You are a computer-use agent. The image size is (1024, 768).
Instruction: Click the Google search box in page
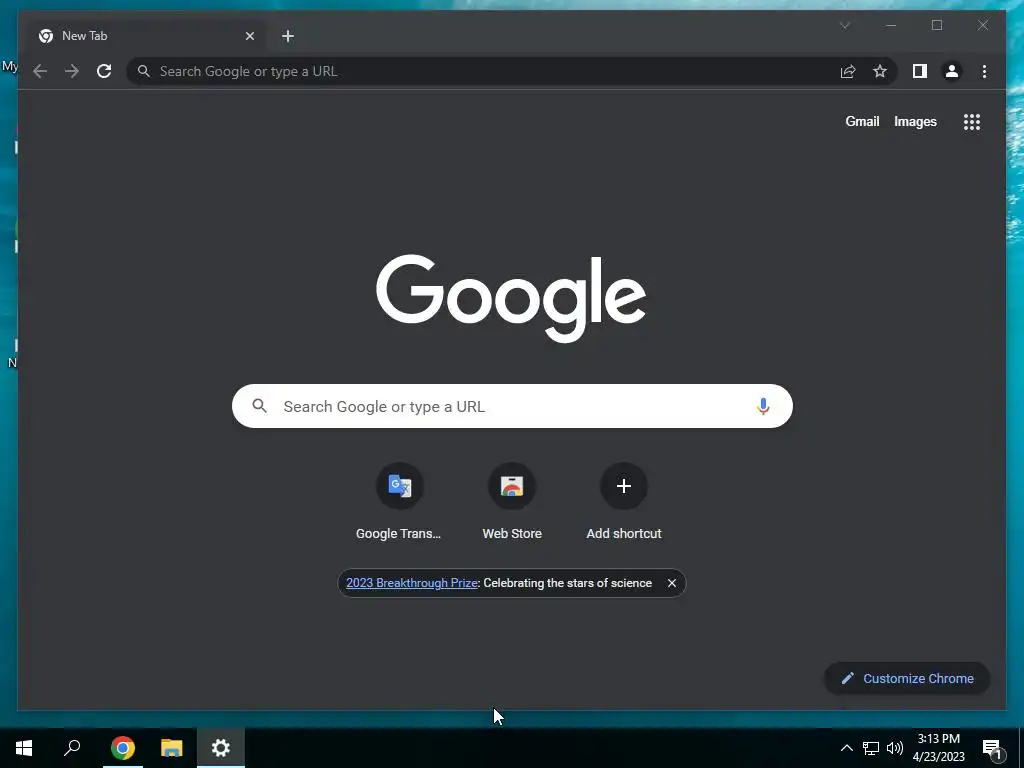(512, 406)
